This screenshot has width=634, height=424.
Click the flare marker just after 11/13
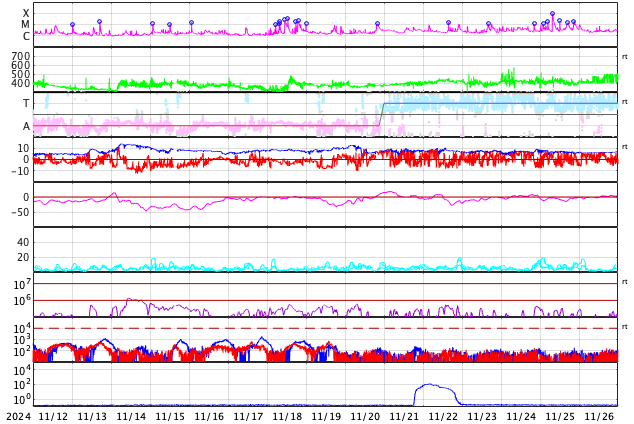click(x=99, y=22)
